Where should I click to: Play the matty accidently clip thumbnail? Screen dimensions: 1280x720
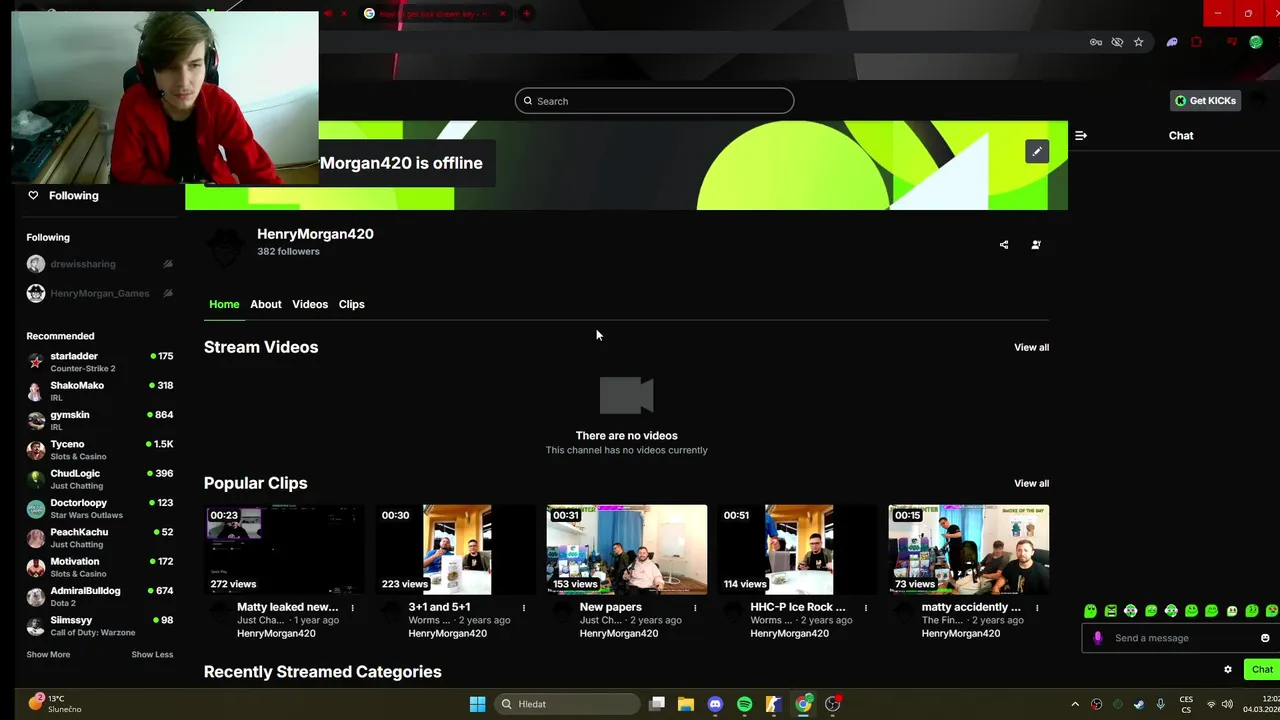[969, 549]
